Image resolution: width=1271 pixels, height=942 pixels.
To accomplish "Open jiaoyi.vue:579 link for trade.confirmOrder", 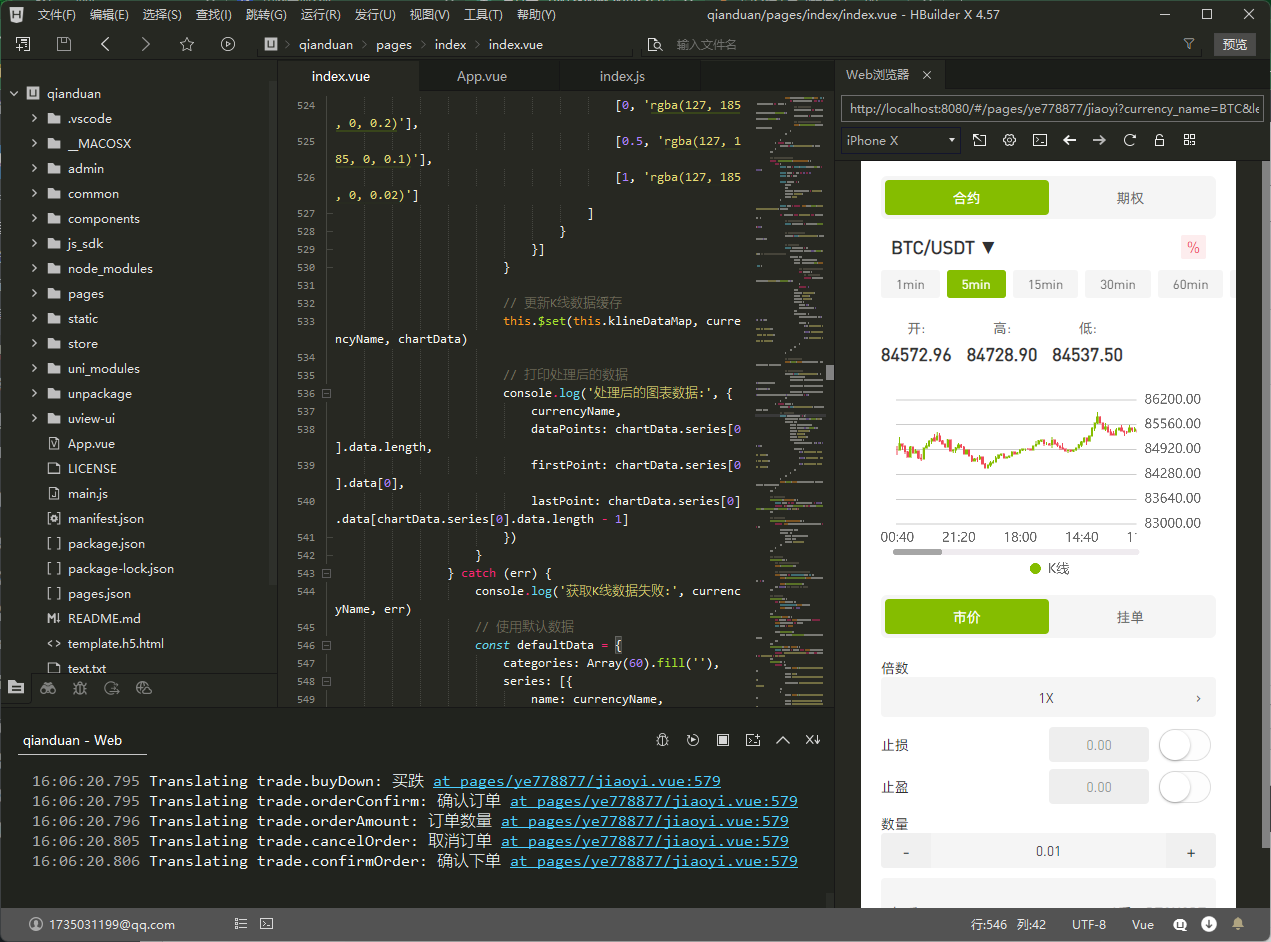I will [653, 861].
